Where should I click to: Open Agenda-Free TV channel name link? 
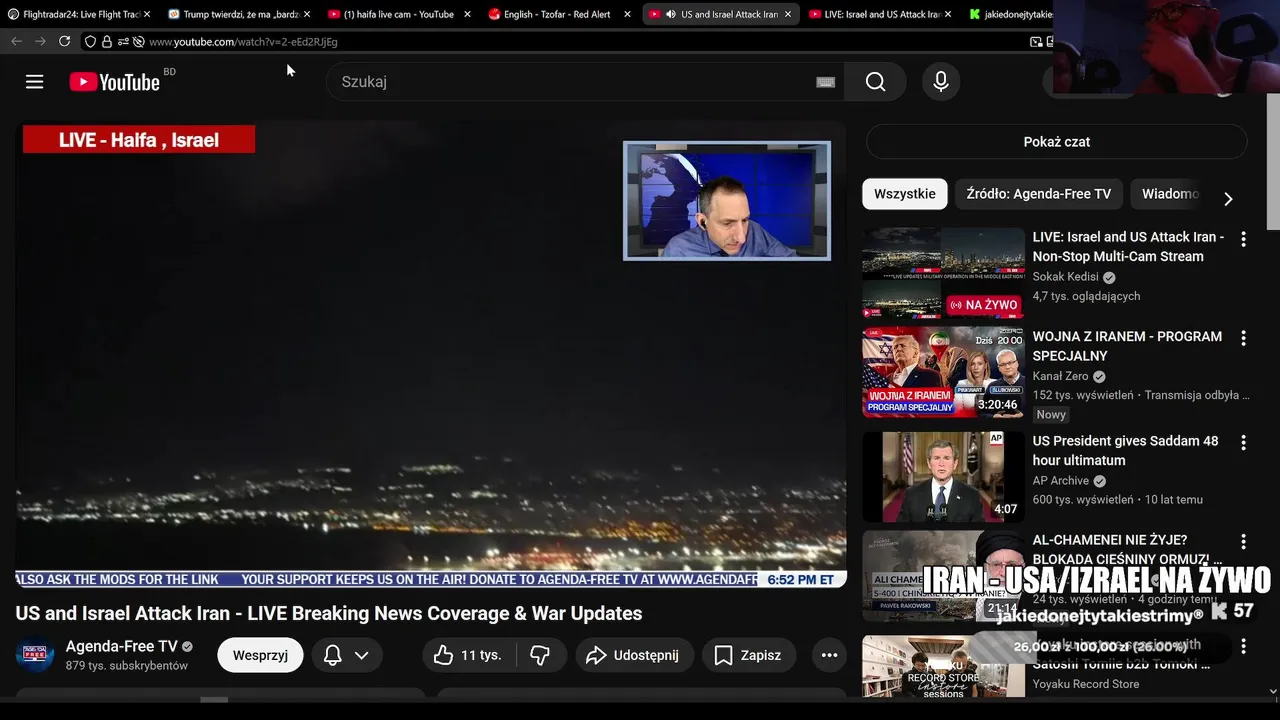click(121, 646)
